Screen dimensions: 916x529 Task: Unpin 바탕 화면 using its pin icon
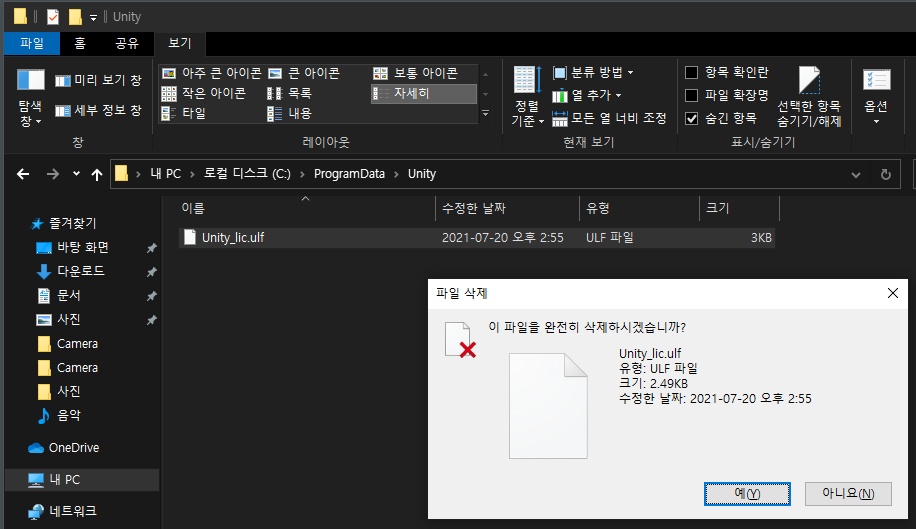pos(151,248)
